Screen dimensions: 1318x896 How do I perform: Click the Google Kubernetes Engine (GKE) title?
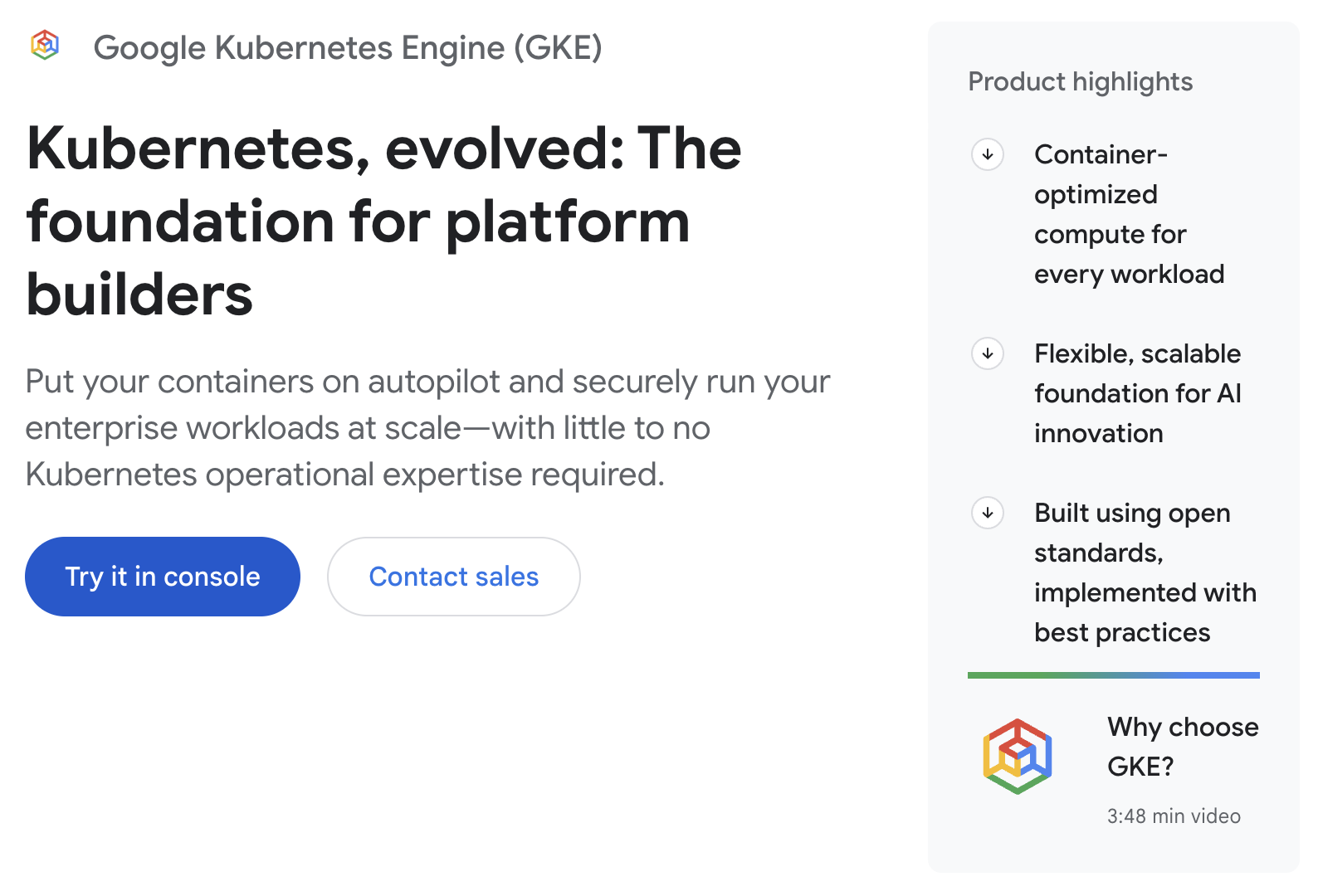pos(348,48)
